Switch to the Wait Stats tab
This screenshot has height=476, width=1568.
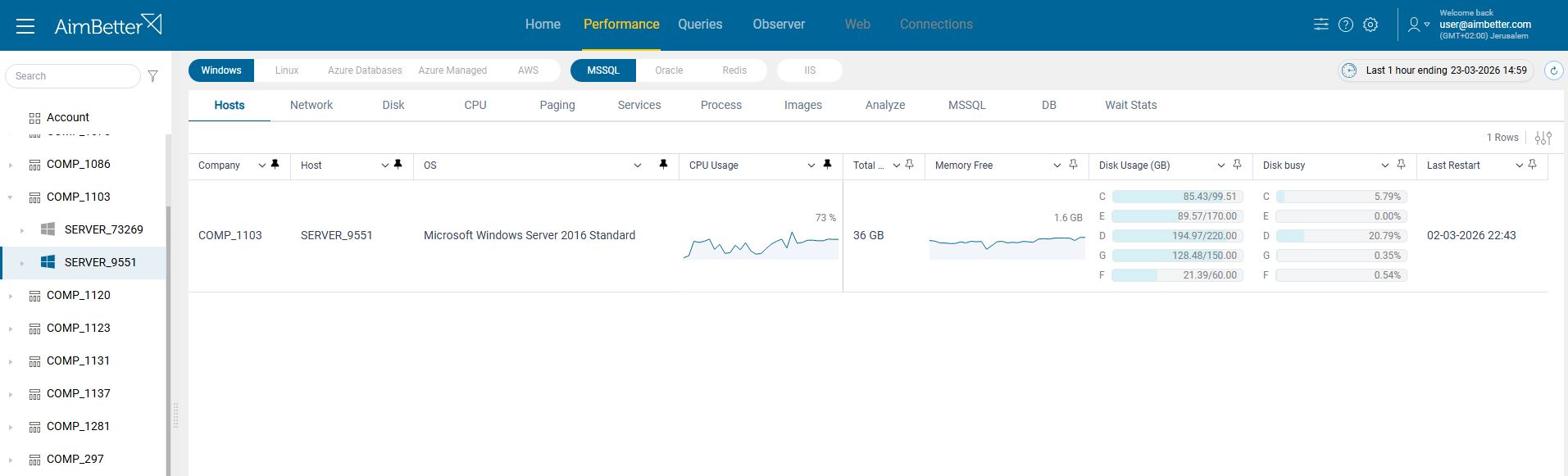1130,105
